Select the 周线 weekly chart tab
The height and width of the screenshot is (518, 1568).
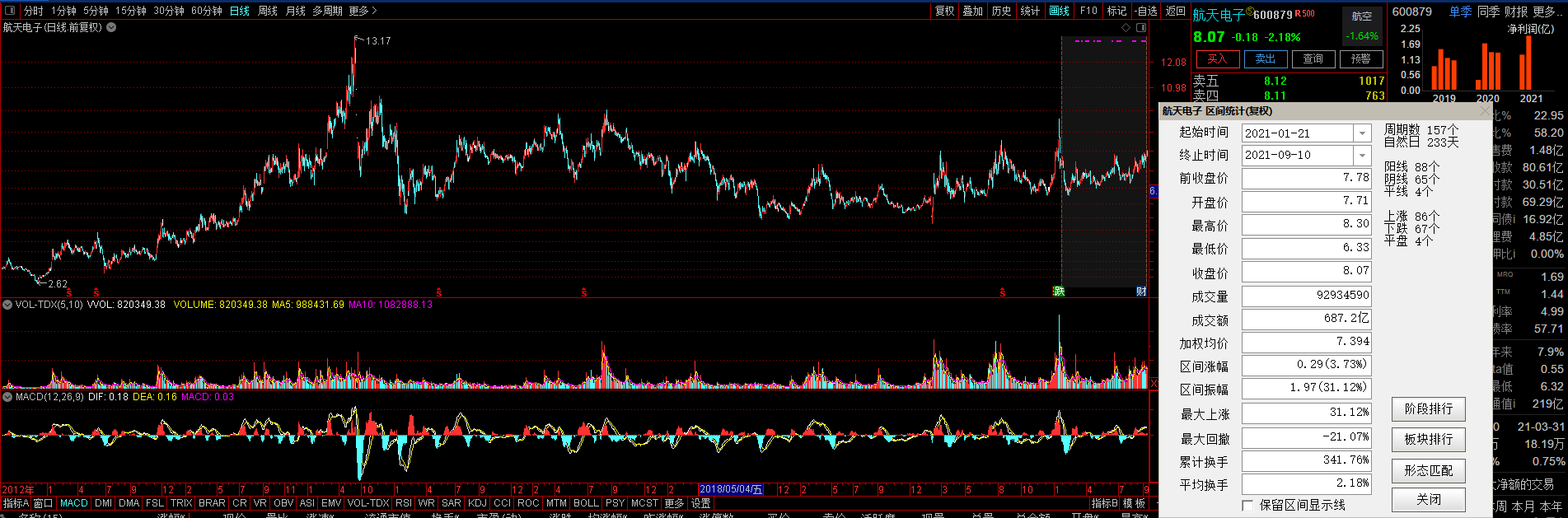pos(268,11)
